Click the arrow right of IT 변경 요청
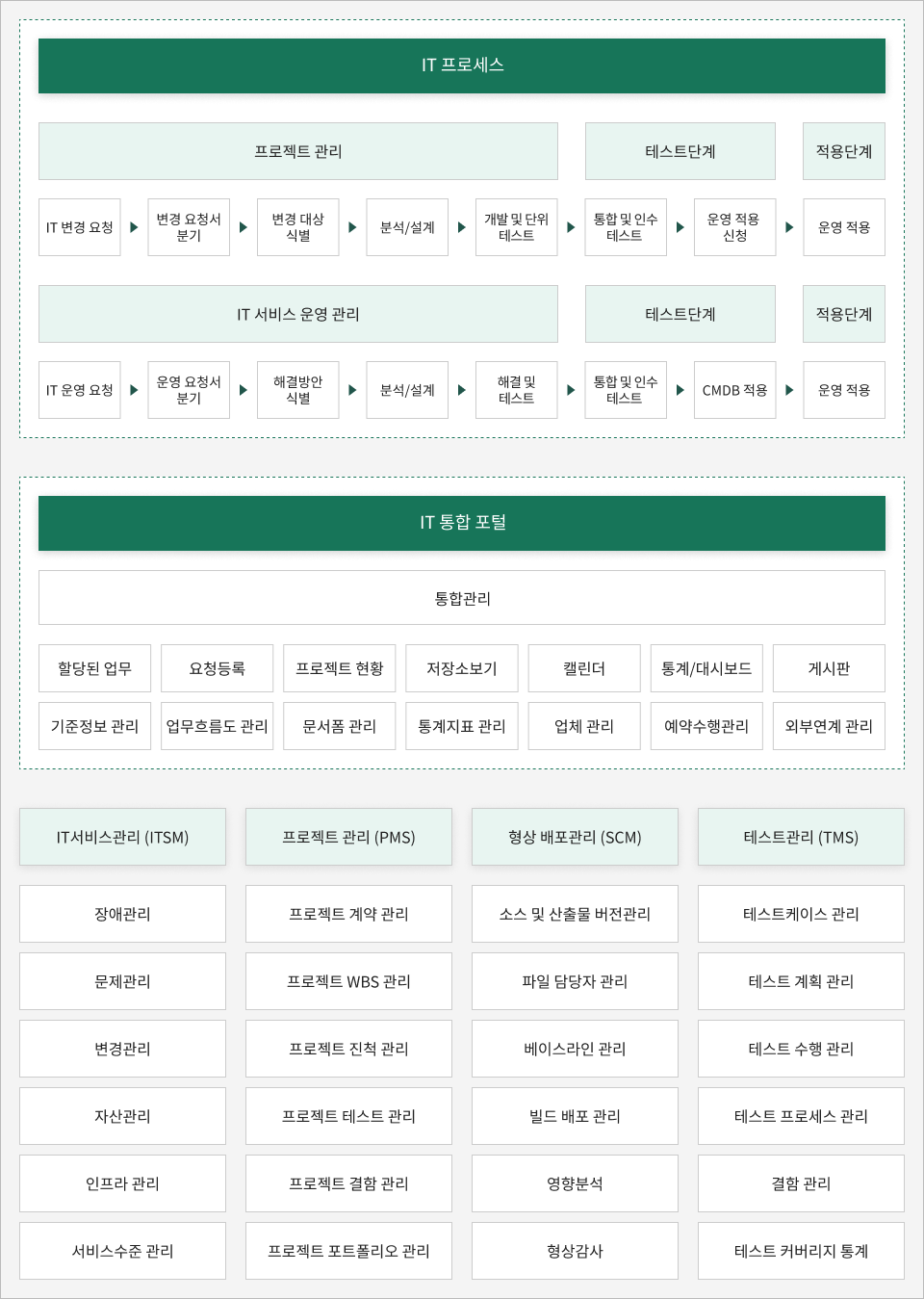Viewport: 924px width, 1299px height. click(x=134, y=227)
